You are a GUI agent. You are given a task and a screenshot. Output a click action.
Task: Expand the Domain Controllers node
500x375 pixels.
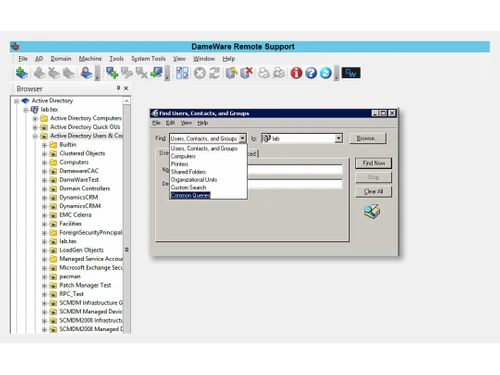(44, 189)
